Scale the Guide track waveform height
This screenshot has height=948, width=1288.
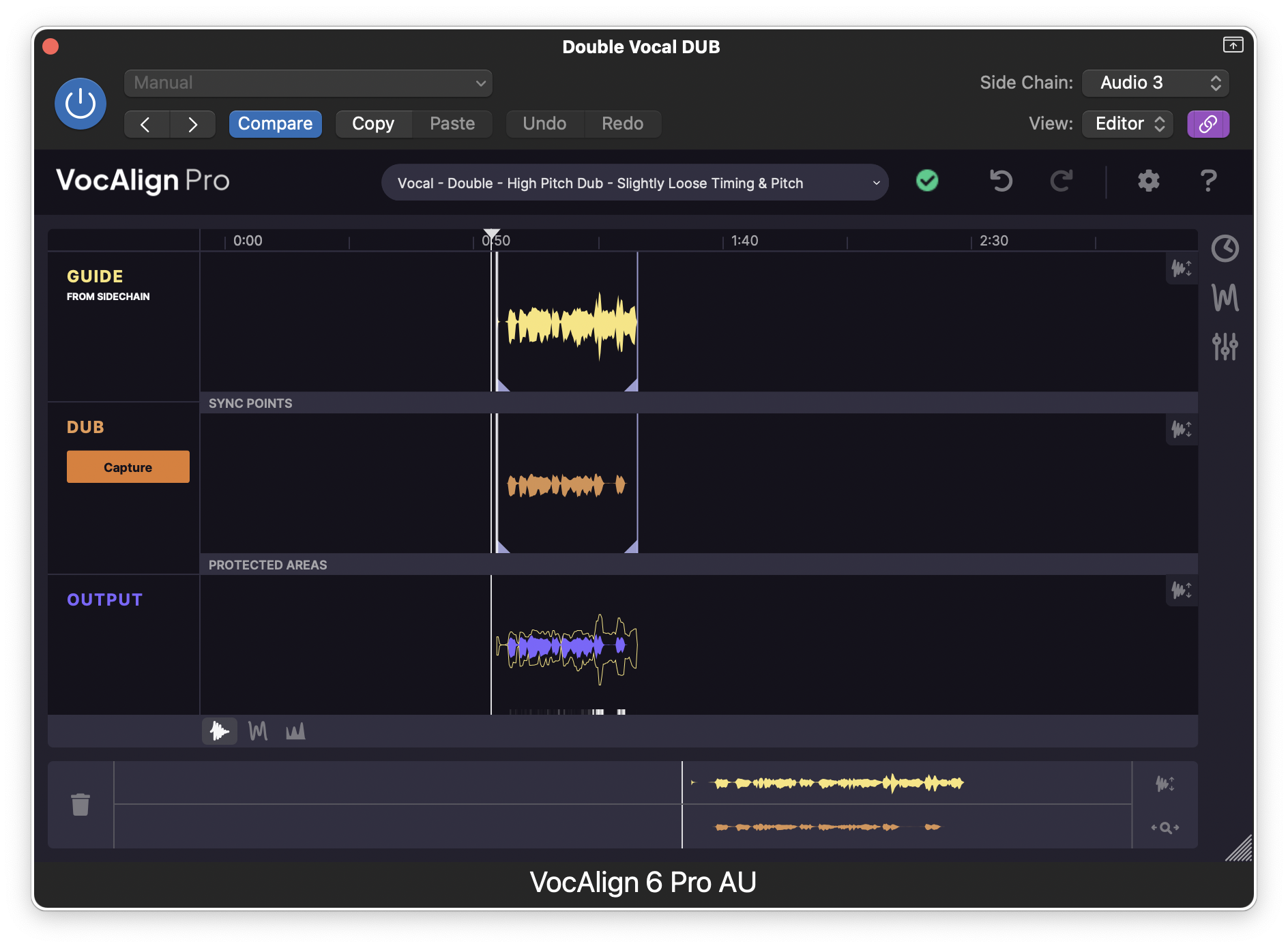[x=1181, y=268]
